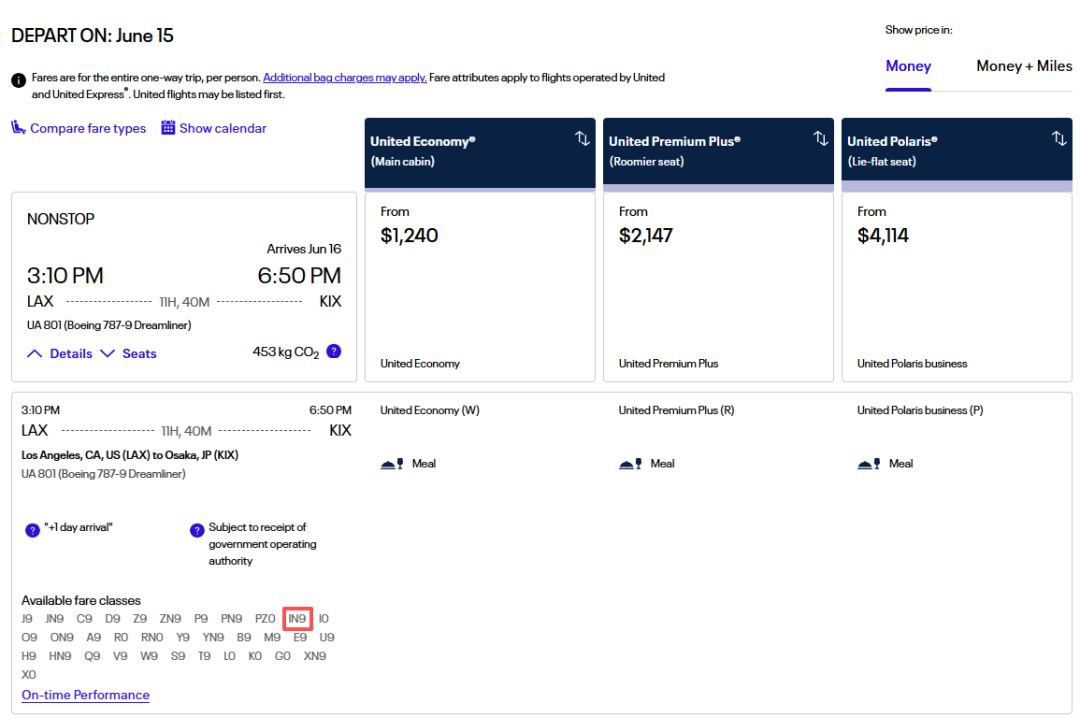This screenshot has height=718, width=1080.
Task: Expand the Seats section
Action: click(129, 353)
